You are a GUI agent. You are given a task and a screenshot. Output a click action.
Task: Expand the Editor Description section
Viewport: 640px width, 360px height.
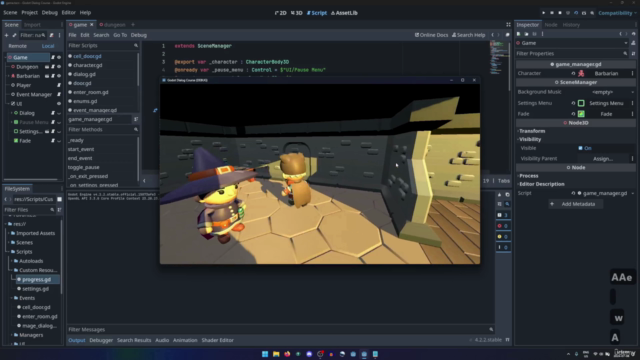tap(541, 184)
